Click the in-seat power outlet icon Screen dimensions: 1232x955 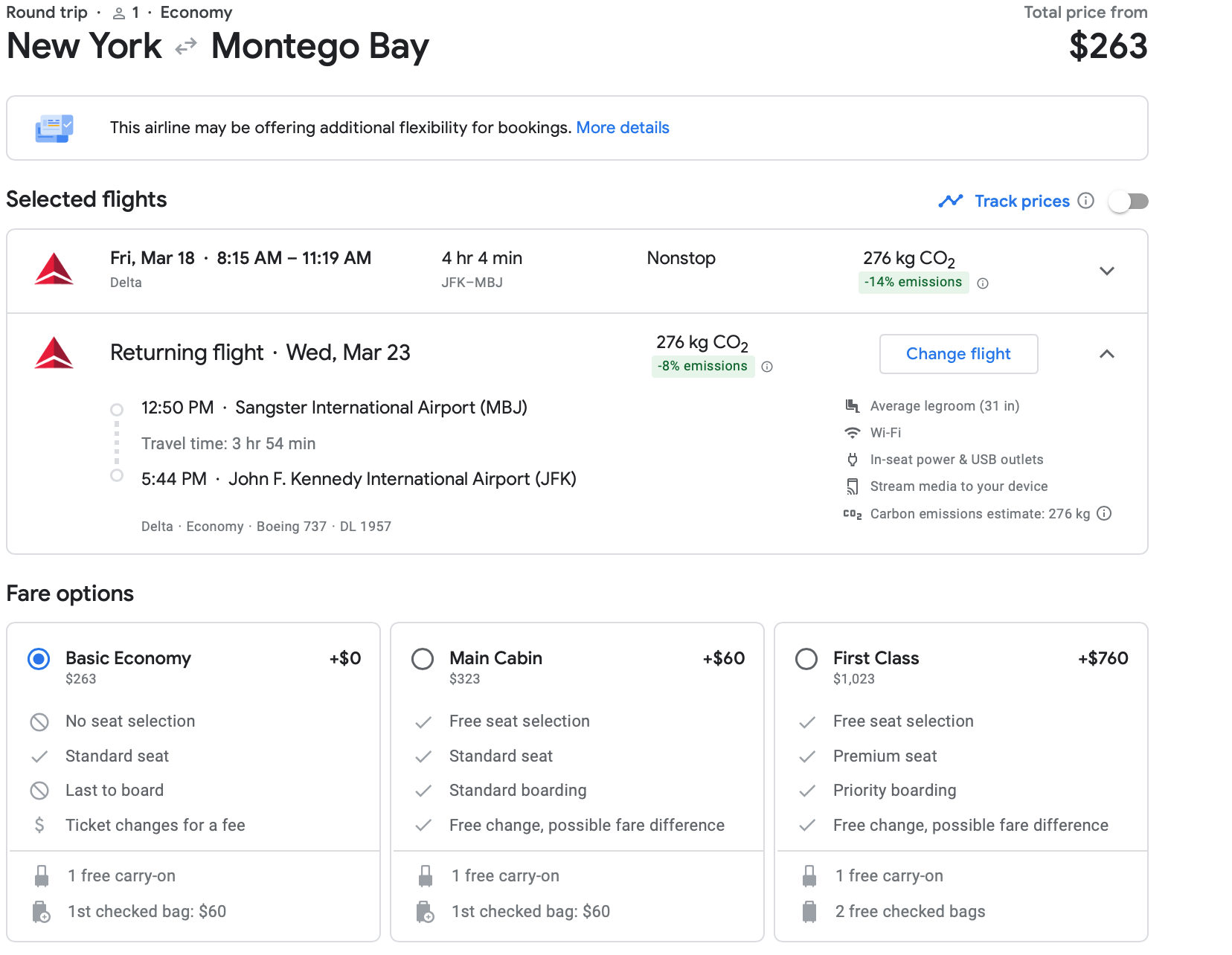tap(853, 460)
